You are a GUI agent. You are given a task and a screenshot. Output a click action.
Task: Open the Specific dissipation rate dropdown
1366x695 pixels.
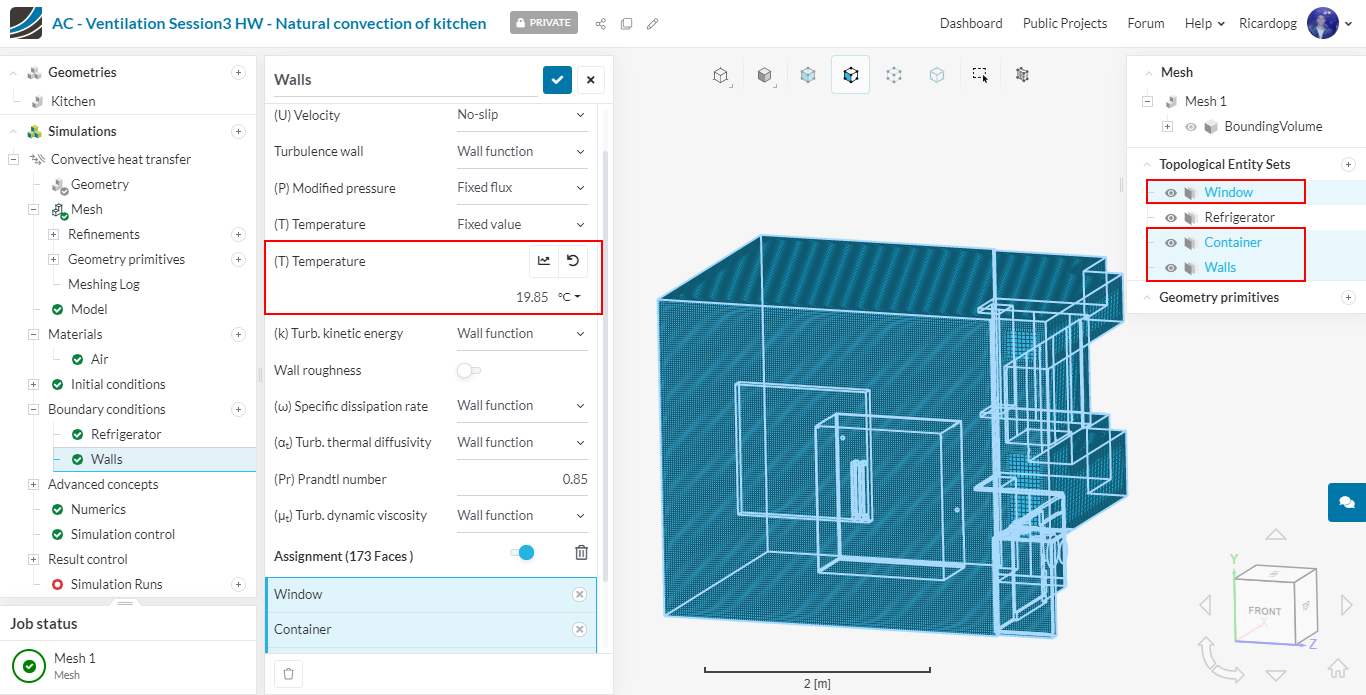pos(521,406)
